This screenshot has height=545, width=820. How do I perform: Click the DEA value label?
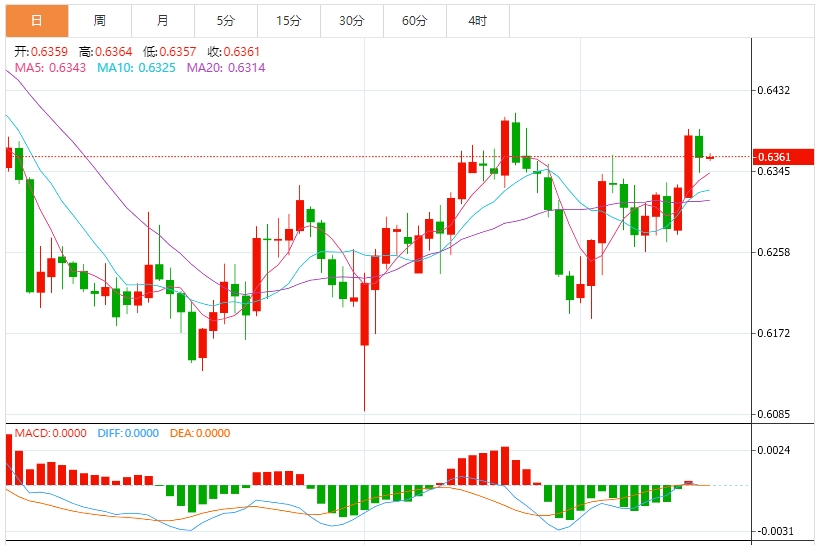click(x=199, y=433)
